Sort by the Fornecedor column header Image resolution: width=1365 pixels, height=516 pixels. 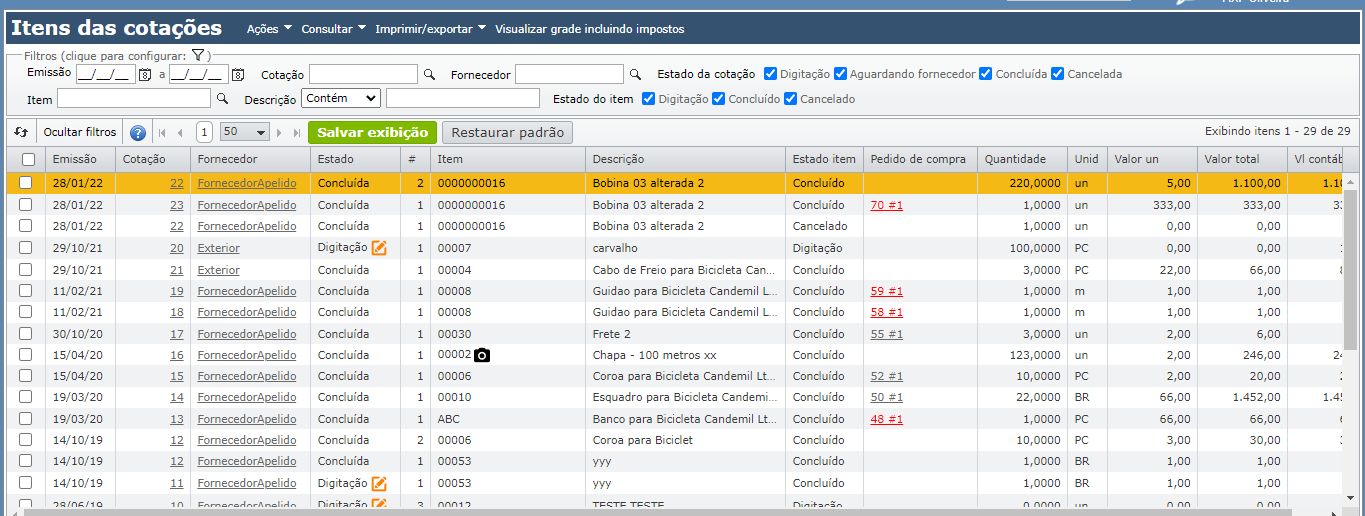coord(250,159)
